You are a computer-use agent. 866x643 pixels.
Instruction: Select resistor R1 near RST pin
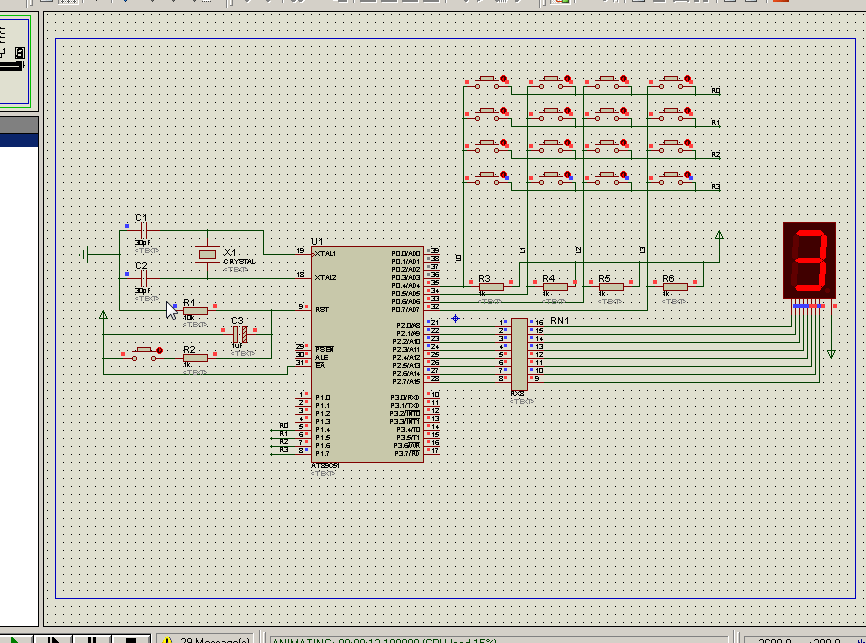(x=195, y=311)
